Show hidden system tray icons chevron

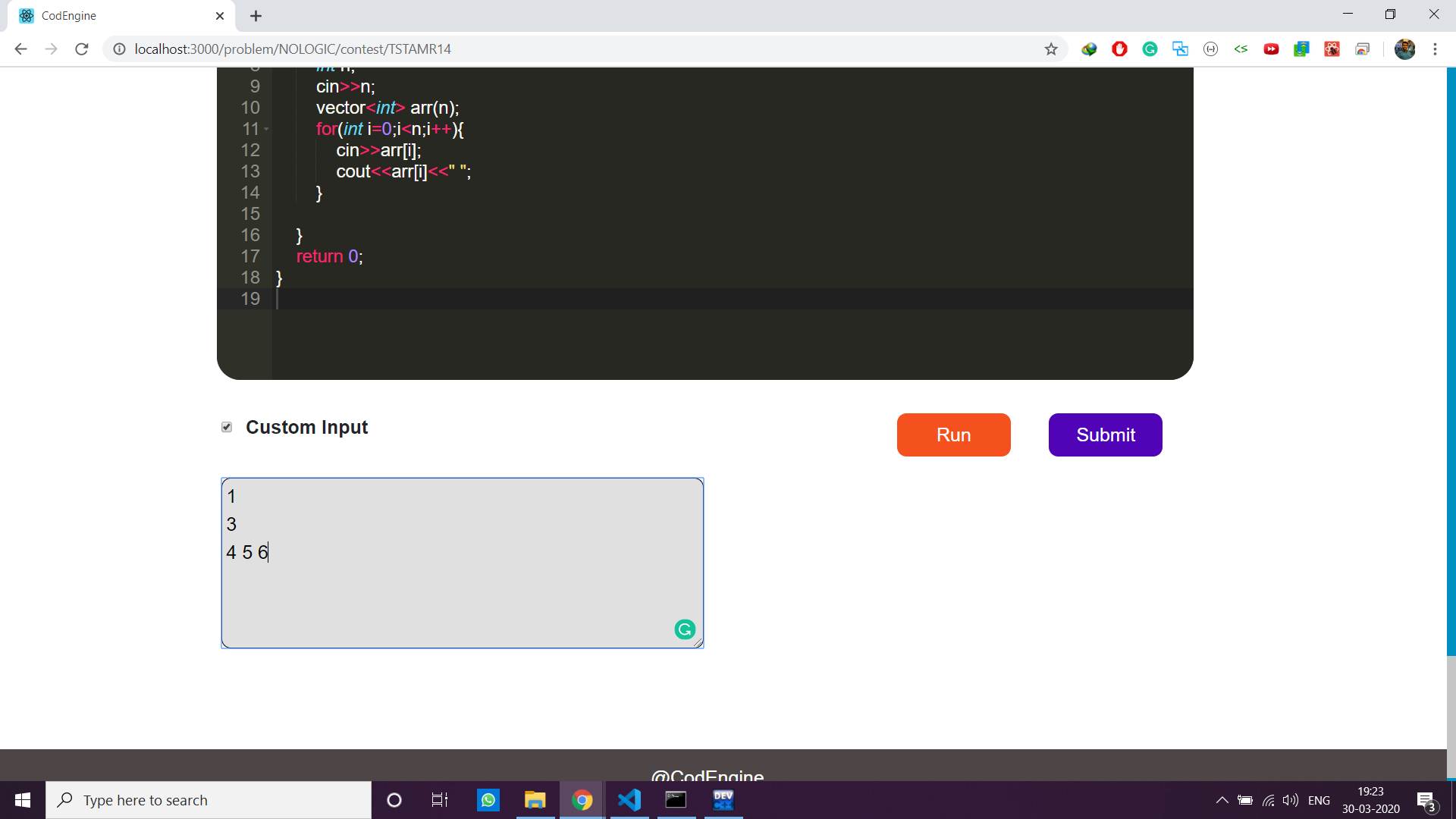[1222, 800]
